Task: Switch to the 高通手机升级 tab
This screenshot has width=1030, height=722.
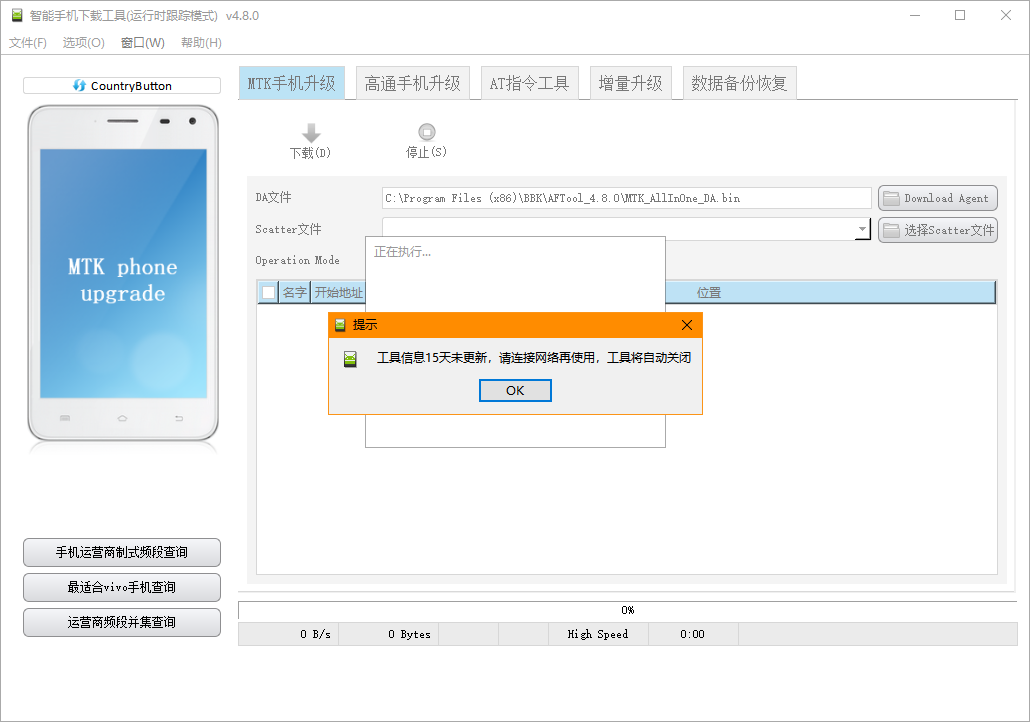Action: tap(412, 84)
